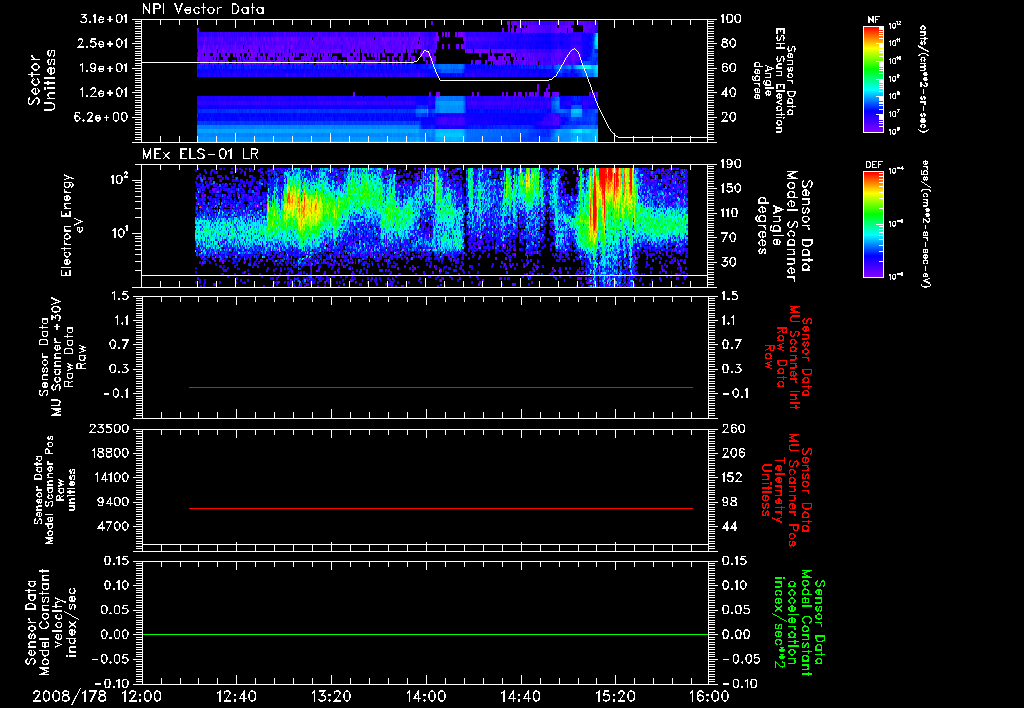Click the DEF label above the color bar
The height and width of the screenshot is (708, 1024).
(874, 165)
